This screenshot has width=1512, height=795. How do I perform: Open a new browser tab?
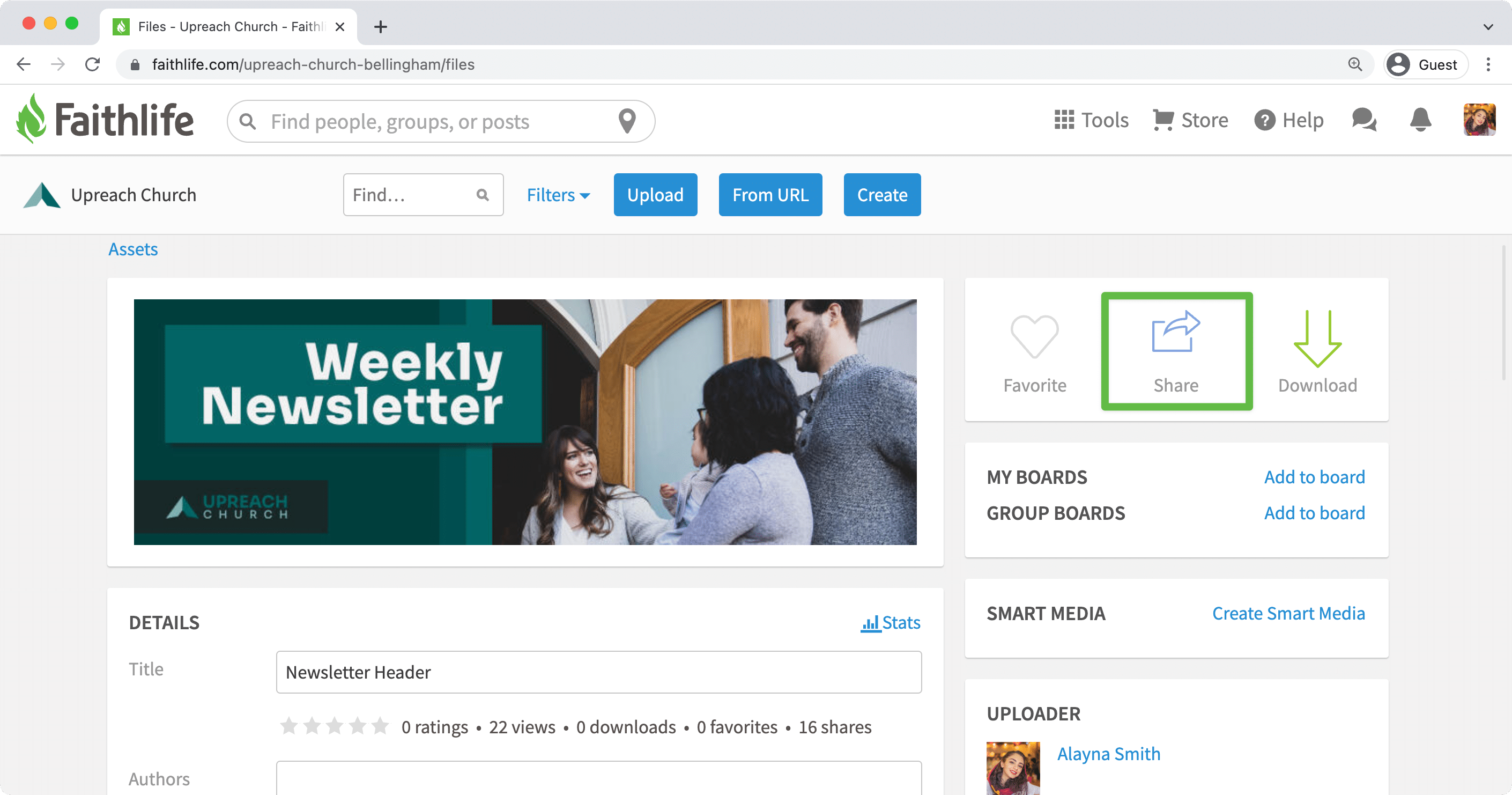(380, 26)
